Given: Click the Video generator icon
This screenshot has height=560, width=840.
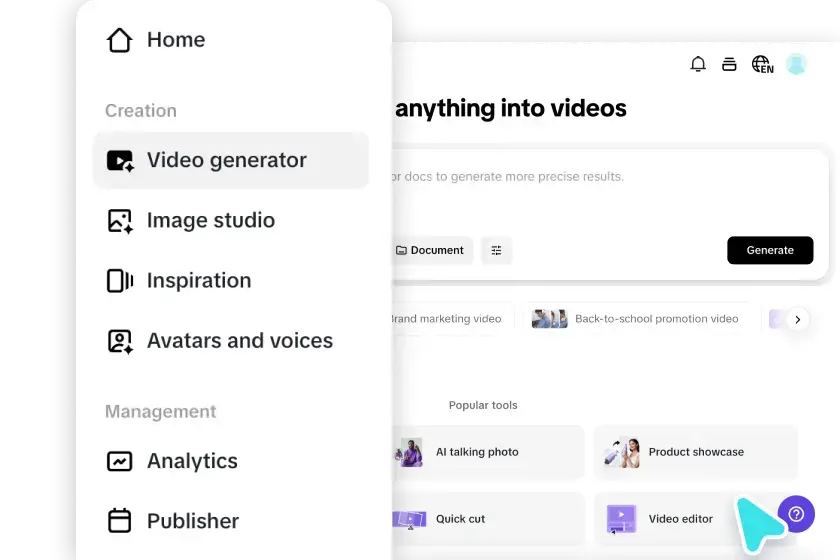Looking at the screenshot, I should coord(119,160).
